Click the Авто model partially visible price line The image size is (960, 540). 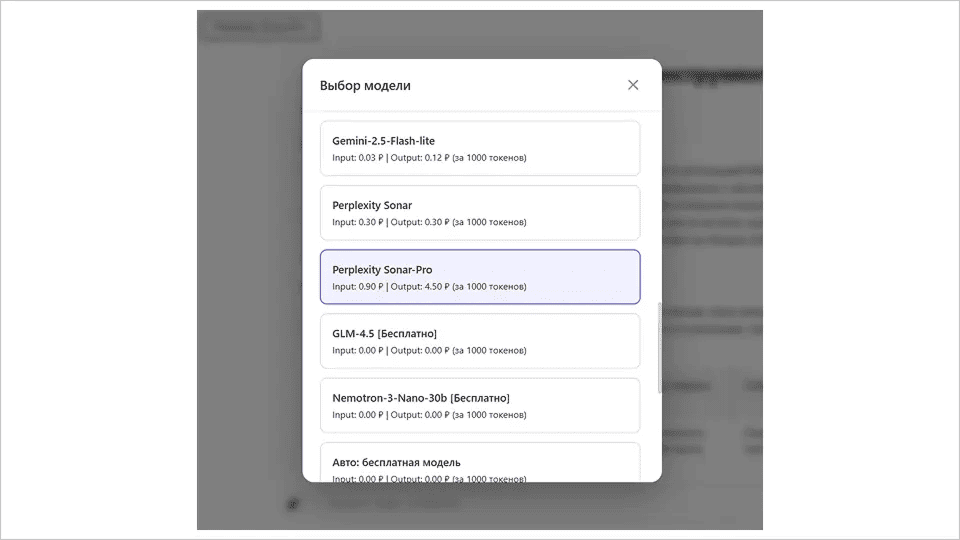[429, 478]
